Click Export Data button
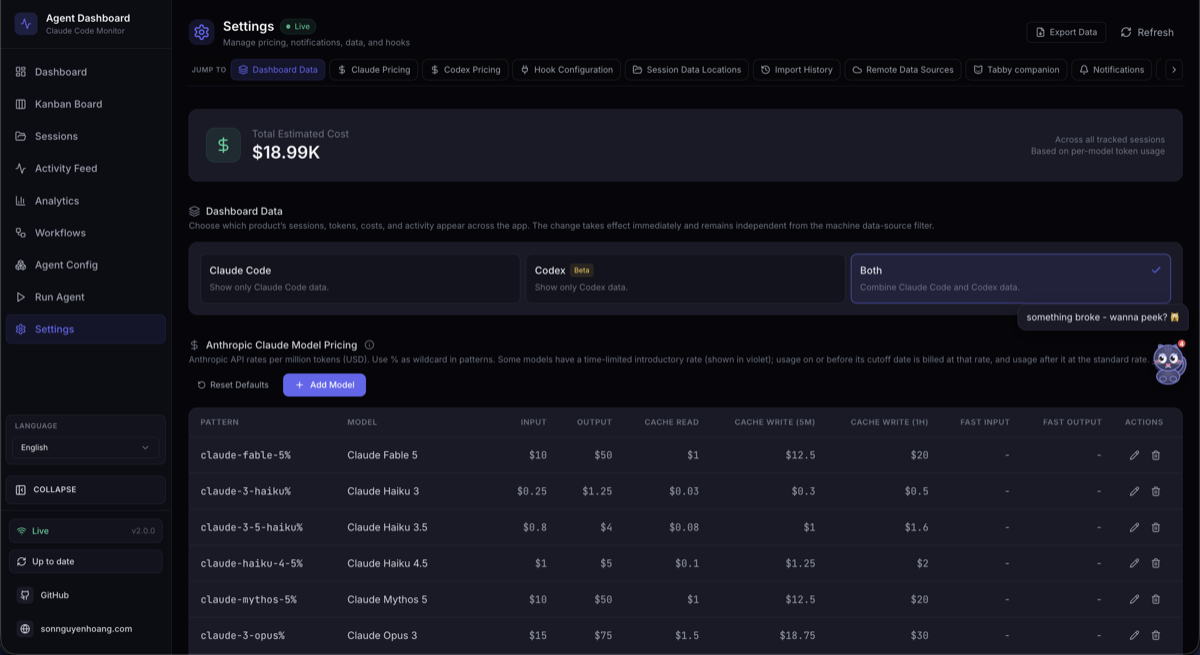Image resolution: width=1200 pixels, height=655 pixels. pos(1066,32)
